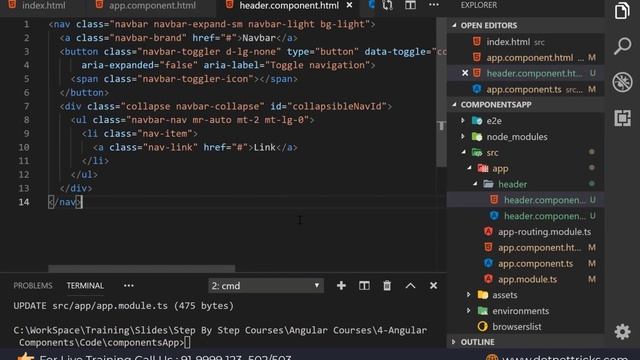Split the editor with split icon

click(x=410, y=5)
